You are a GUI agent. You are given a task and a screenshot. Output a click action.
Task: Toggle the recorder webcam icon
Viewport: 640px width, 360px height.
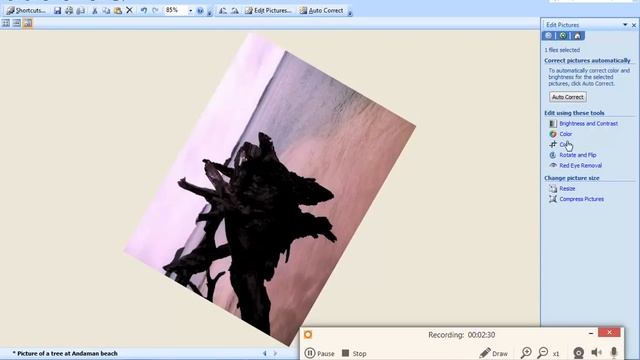tap(578, 353)
